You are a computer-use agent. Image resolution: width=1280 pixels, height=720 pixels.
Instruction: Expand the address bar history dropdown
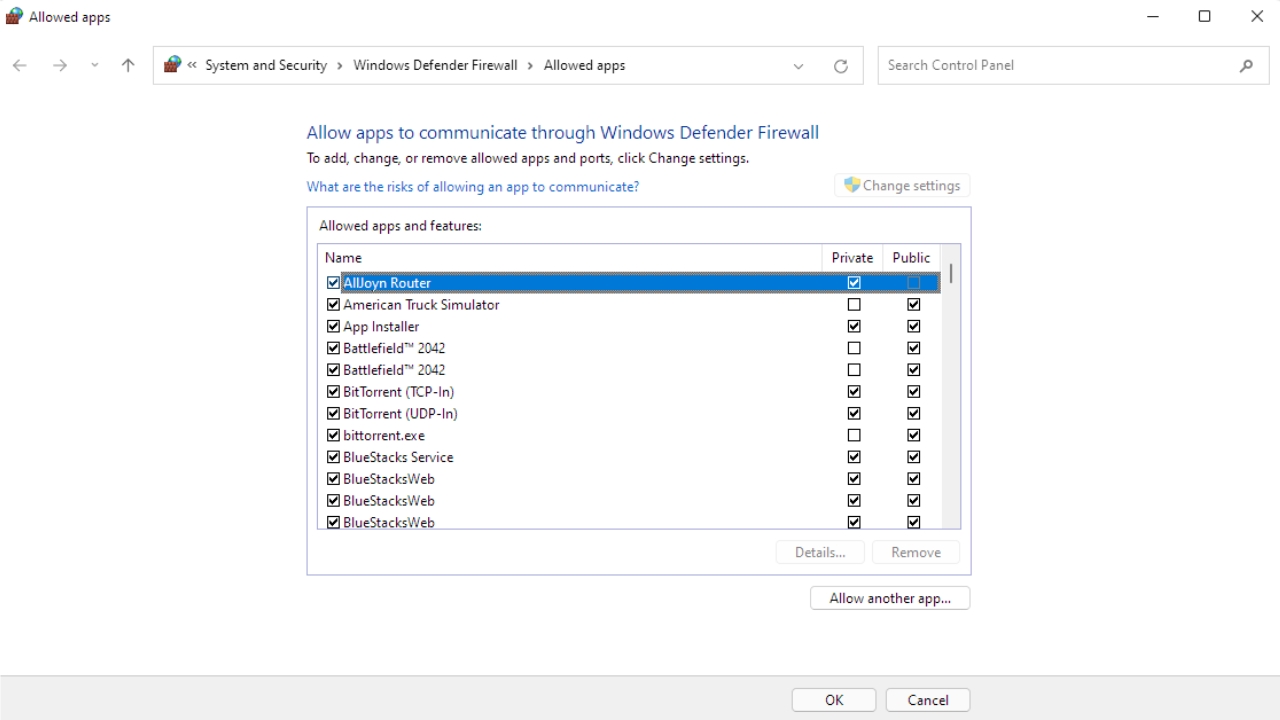798,66
